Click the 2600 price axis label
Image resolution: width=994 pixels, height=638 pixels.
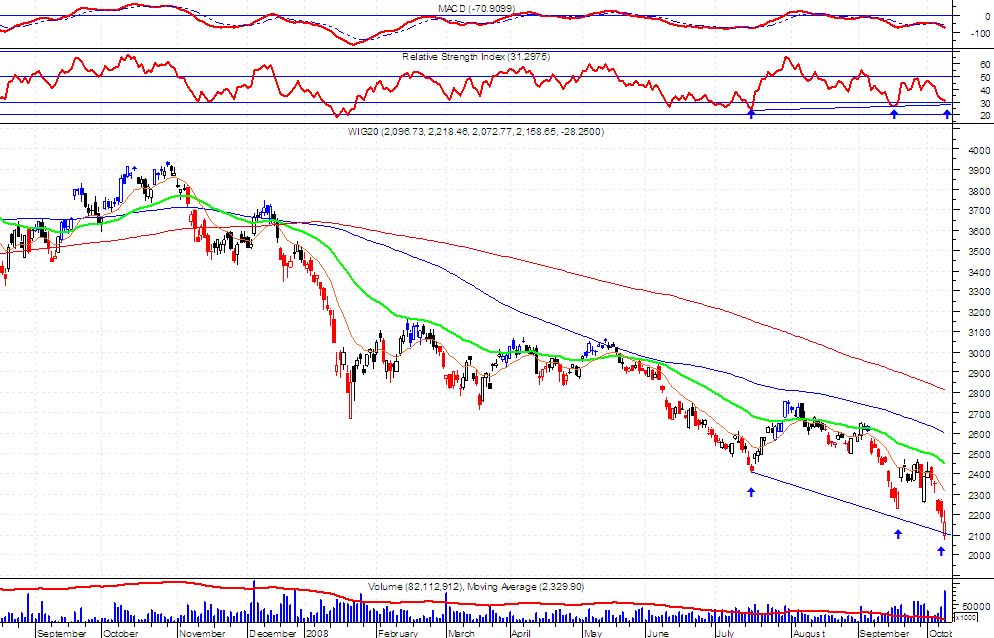point(979,434)
